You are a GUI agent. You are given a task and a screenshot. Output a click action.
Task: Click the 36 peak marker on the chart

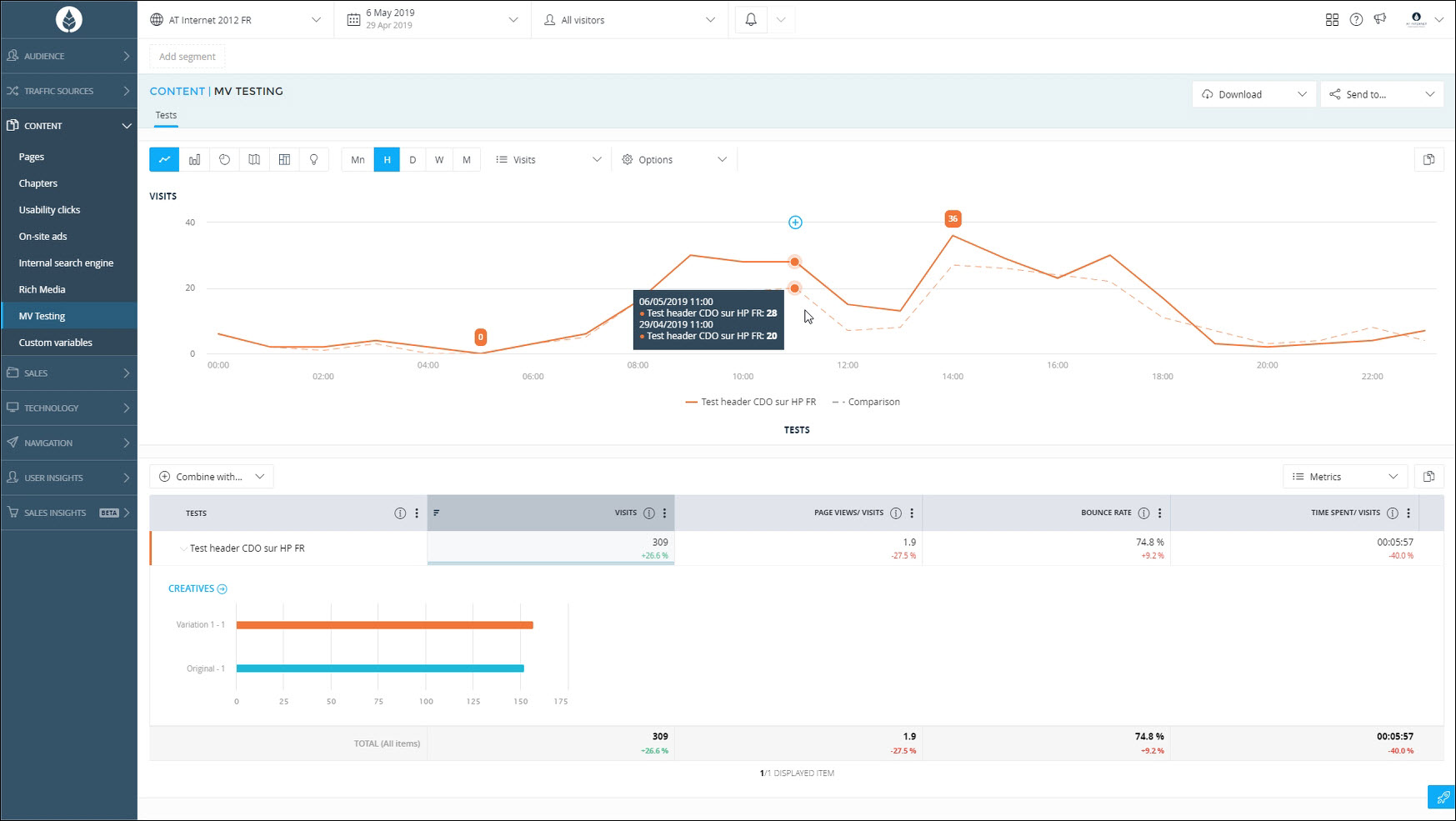click(953, 218)
